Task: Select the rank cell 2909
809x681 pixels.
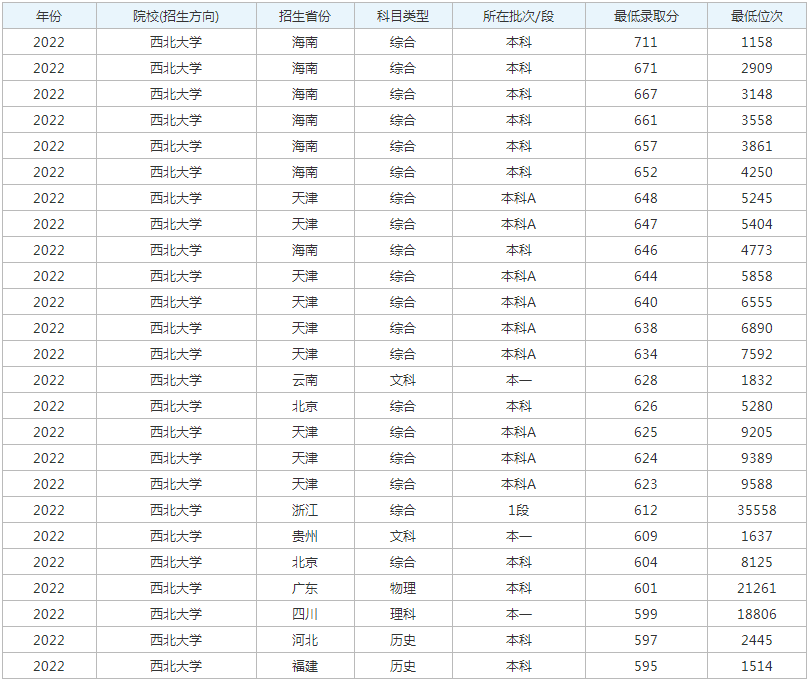Action: pyautogui.click(x=757, y=68)
